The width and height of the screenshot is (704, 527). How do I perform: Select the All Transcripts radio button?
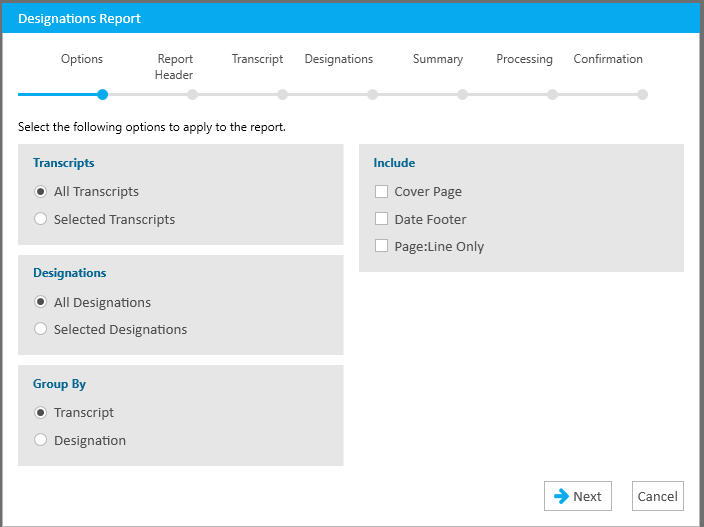coord(40,192)
